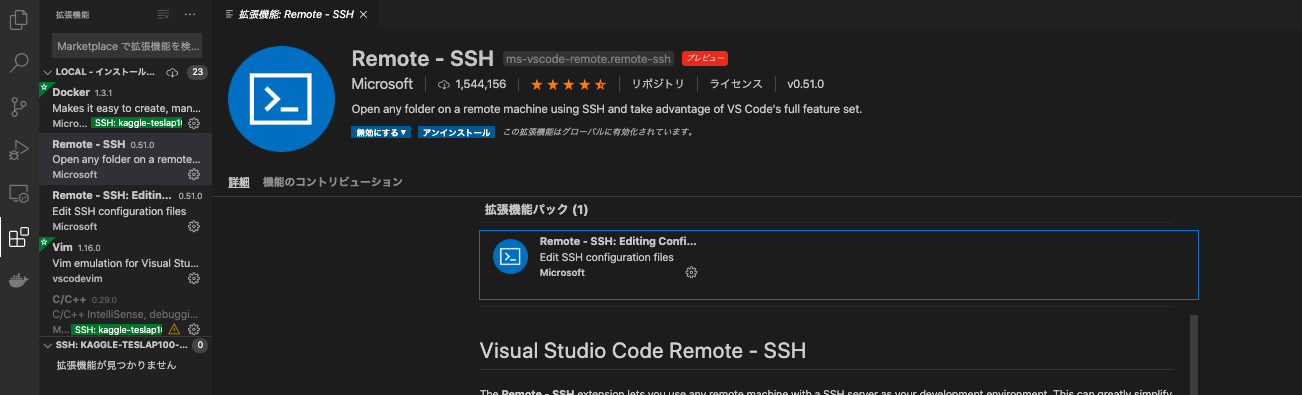Click the Microsoft publisher link in header
This screenshot has height=395, width=1302.
[382, 84]
